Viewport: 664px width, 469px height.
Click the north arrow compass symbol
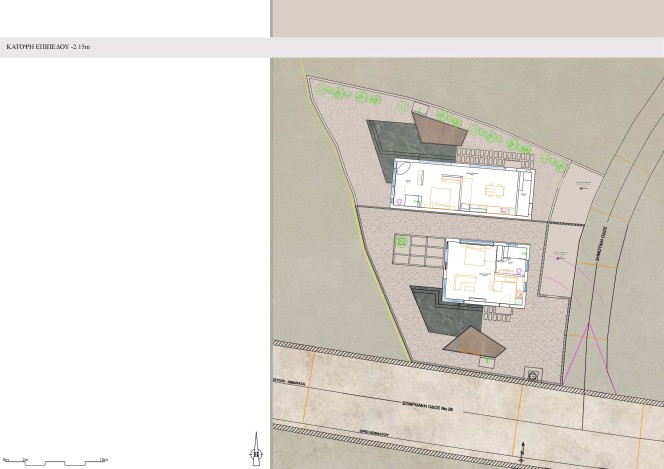coord(256,450)
